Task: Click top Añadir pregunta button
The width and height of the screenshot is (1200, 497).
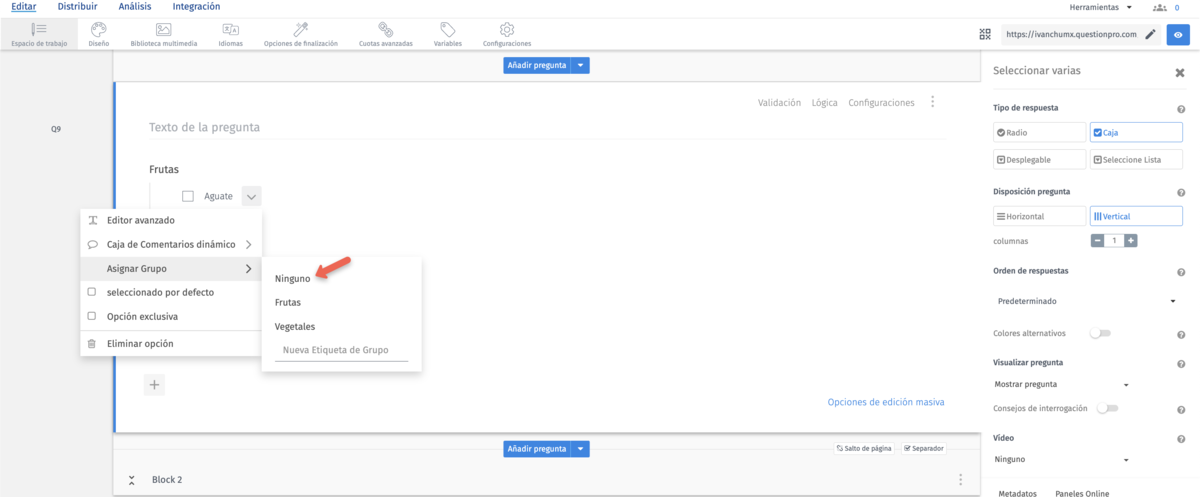Action: (537, 65)
